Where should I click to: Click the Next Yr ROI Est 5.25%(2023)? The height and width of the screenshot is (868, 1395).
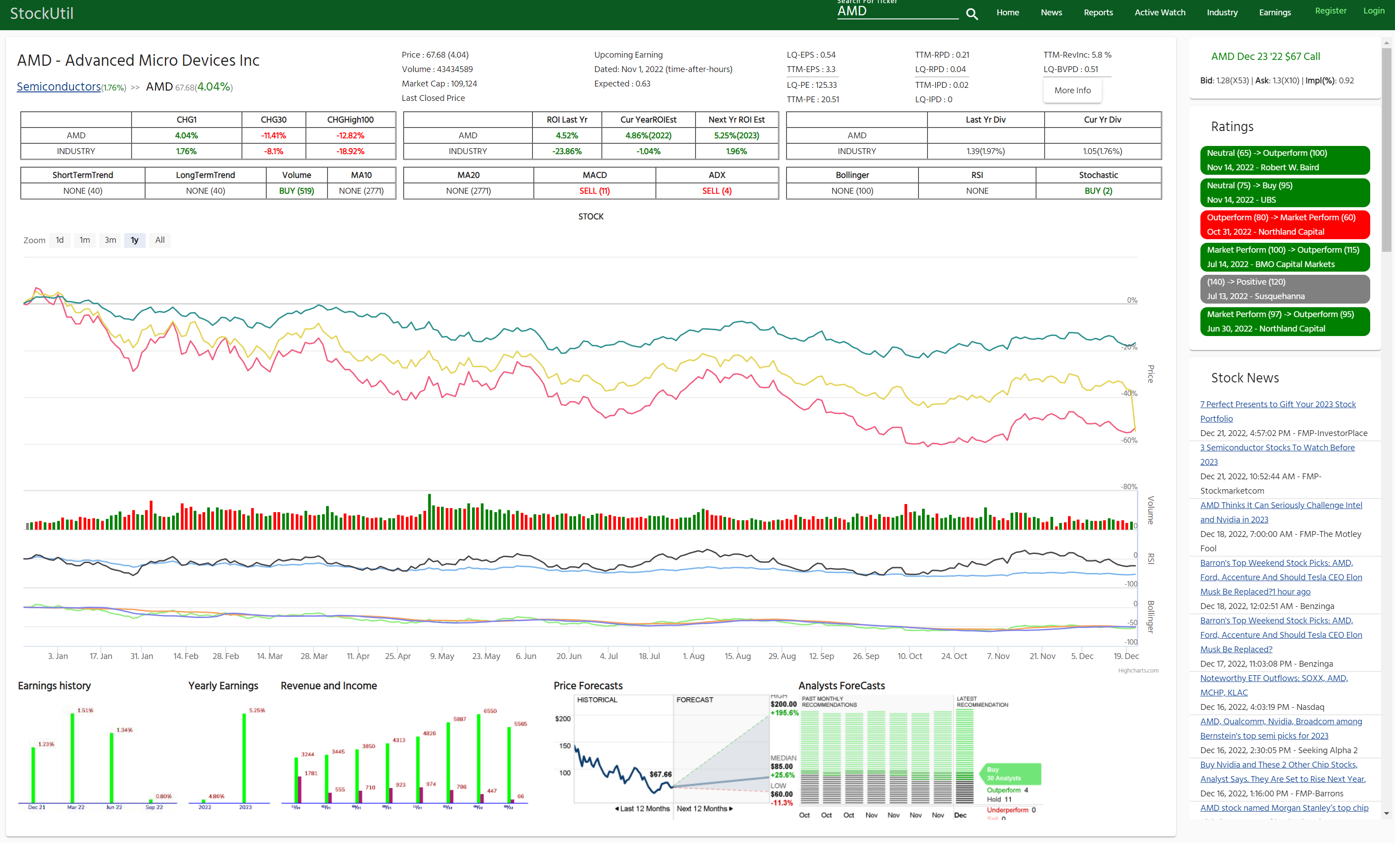(x=736, y=136)
